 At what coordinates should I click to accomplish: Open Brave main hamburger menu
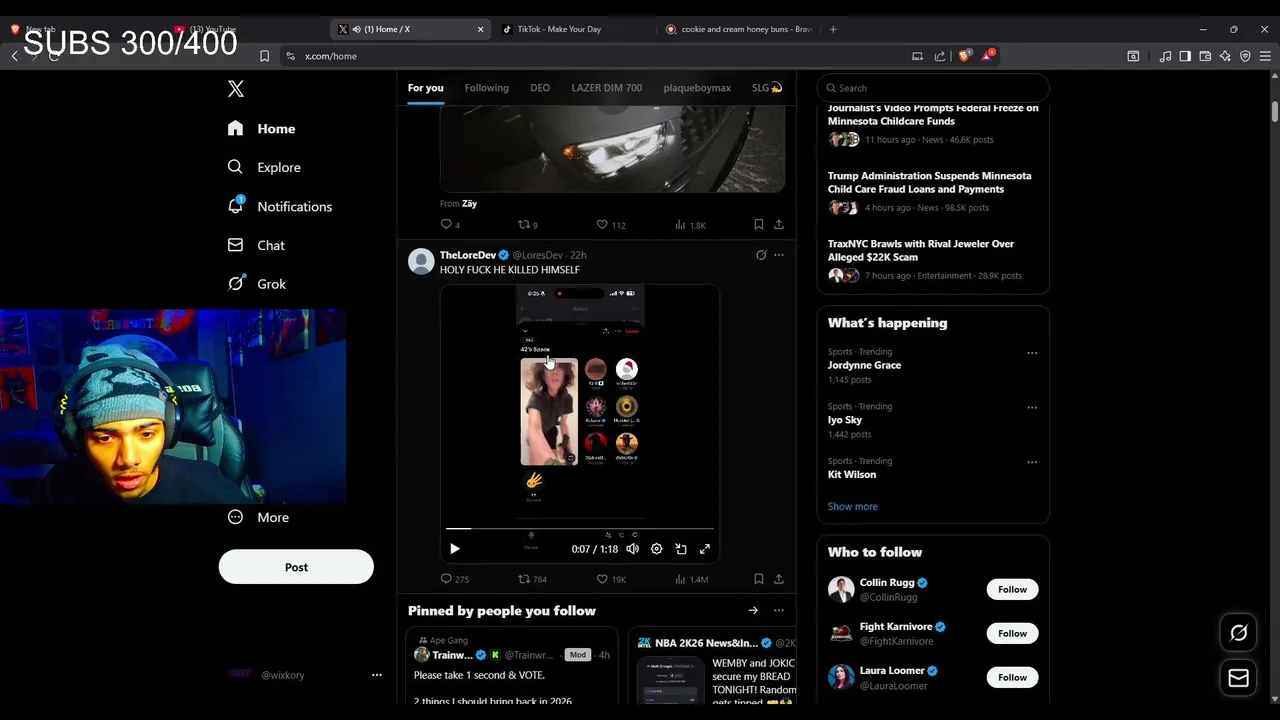[x=1265, y=56]
